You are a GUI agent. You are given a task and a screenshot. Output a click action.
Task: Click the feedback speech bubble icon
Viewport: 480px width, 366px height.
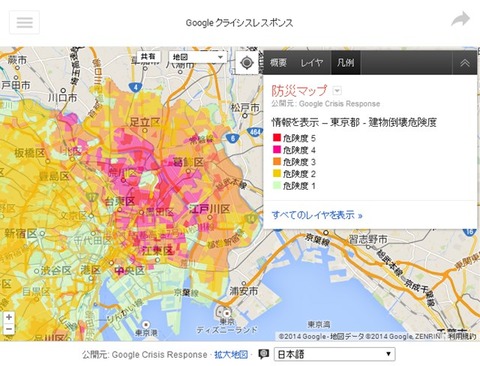pos(264,354)
